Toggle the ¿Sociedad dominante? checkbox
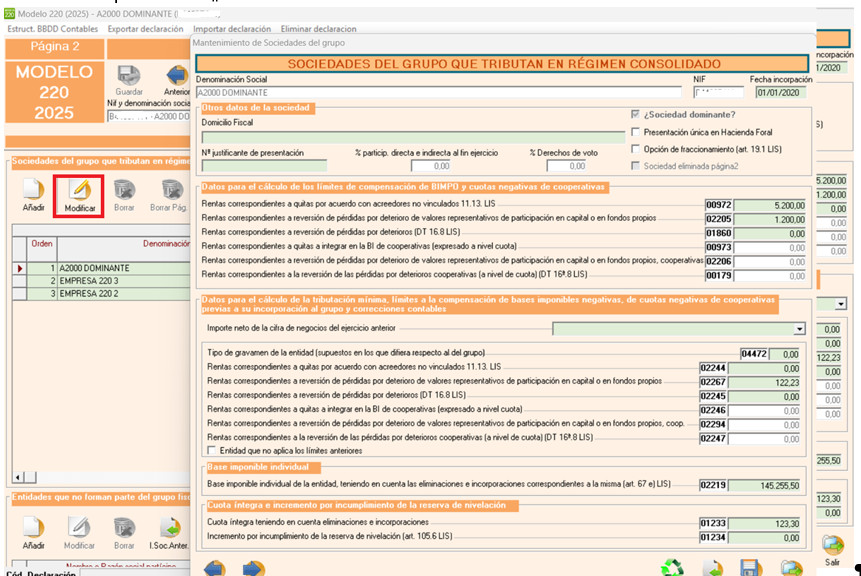The width and height of the screenshot is (861, 576). tap(635, 114)
